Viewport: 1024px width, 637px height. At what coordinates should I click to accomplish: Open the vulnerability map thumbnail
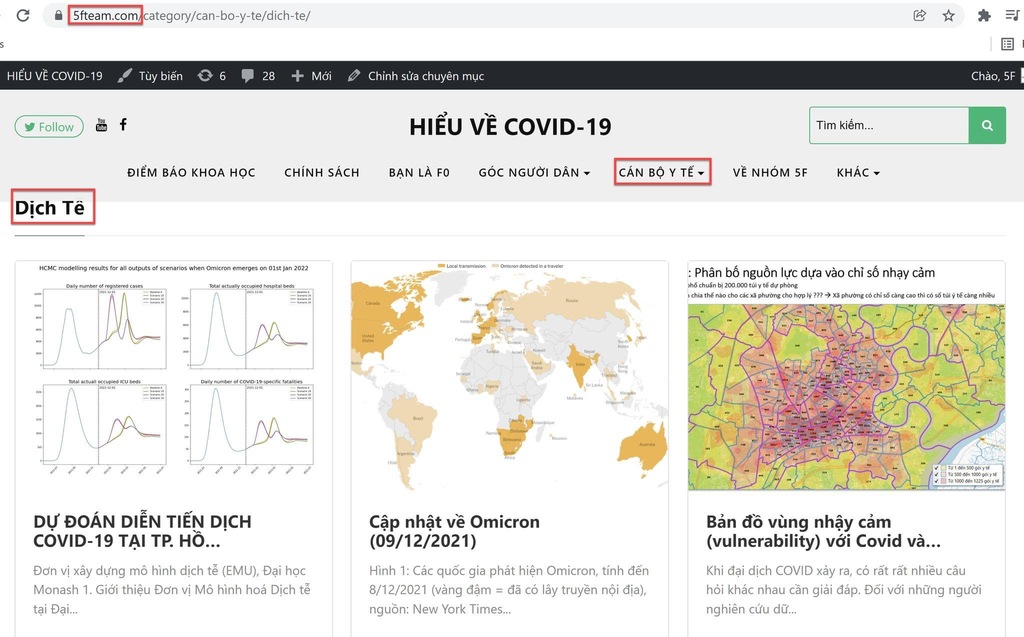click(x=846, y=376)
